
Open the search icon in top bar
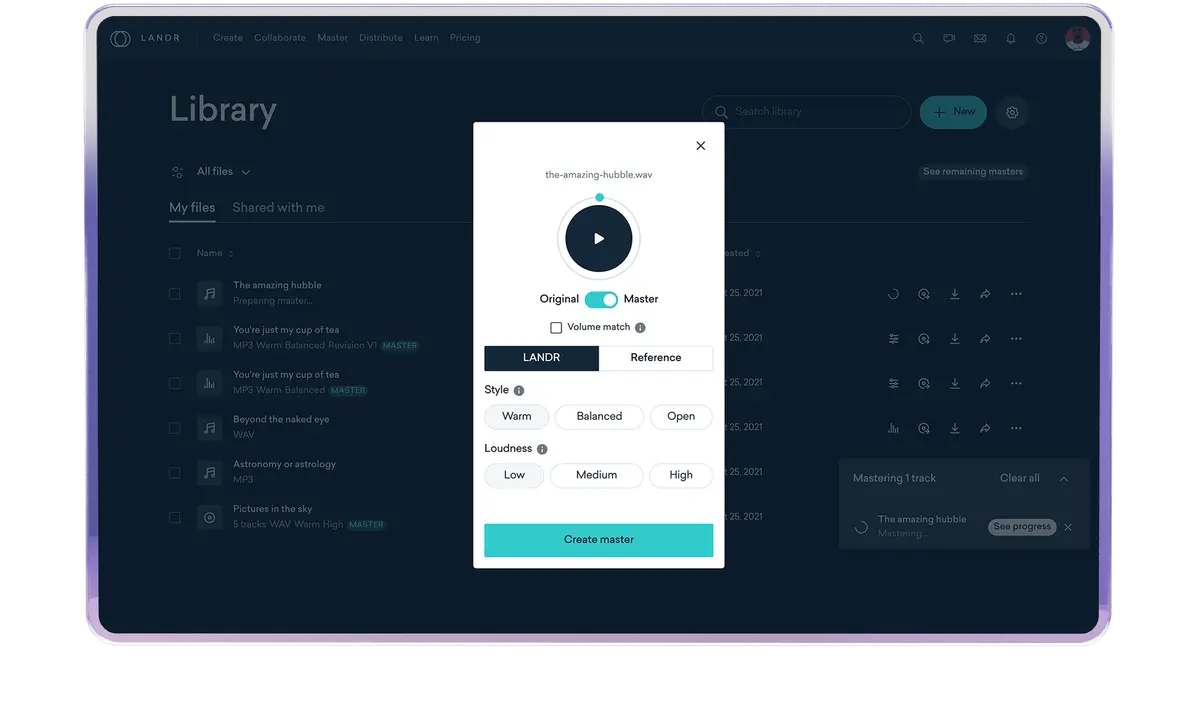(x=918, y=39)
